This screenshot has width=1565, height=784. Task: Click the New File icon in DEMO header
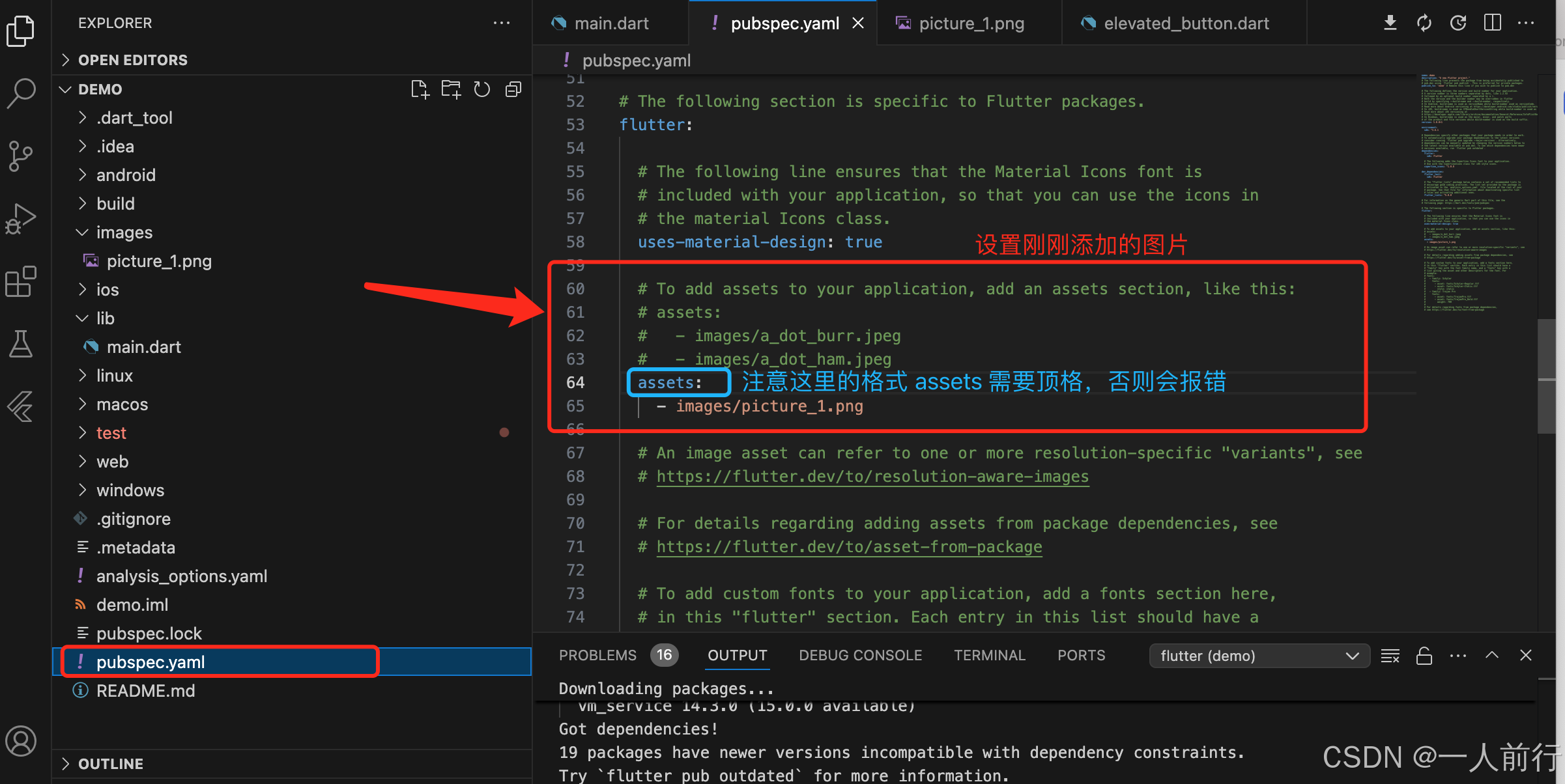[x=420, y=89]
